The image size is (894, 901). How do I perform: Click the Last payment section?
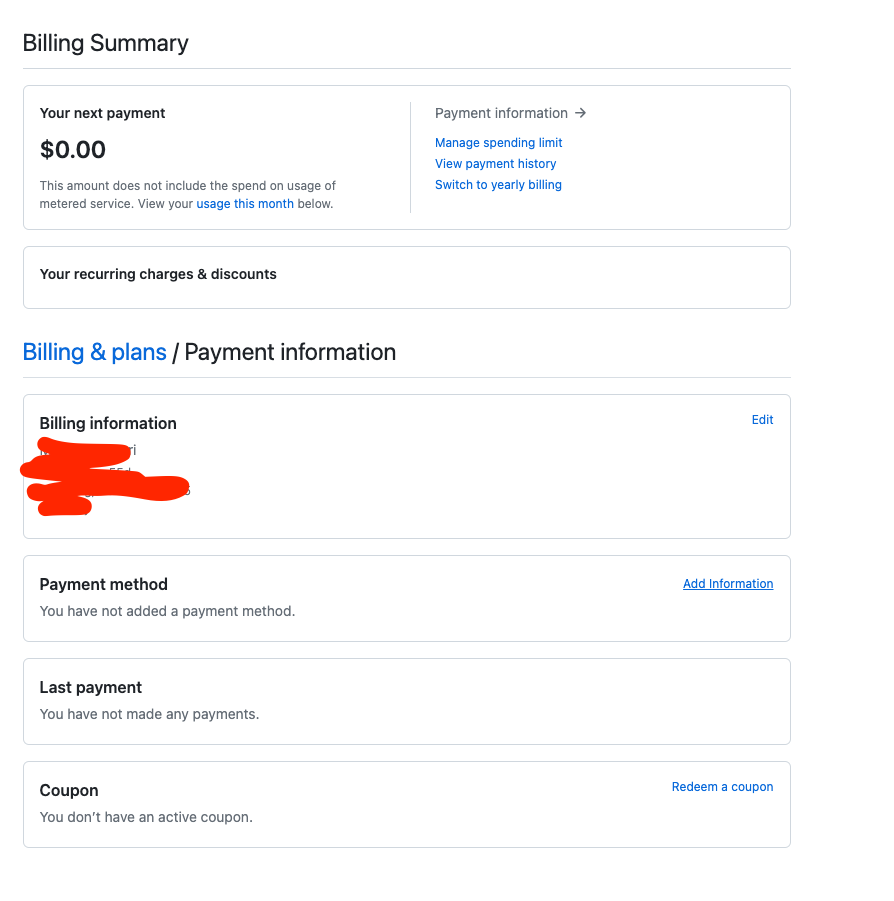click(x=90, y=687)
